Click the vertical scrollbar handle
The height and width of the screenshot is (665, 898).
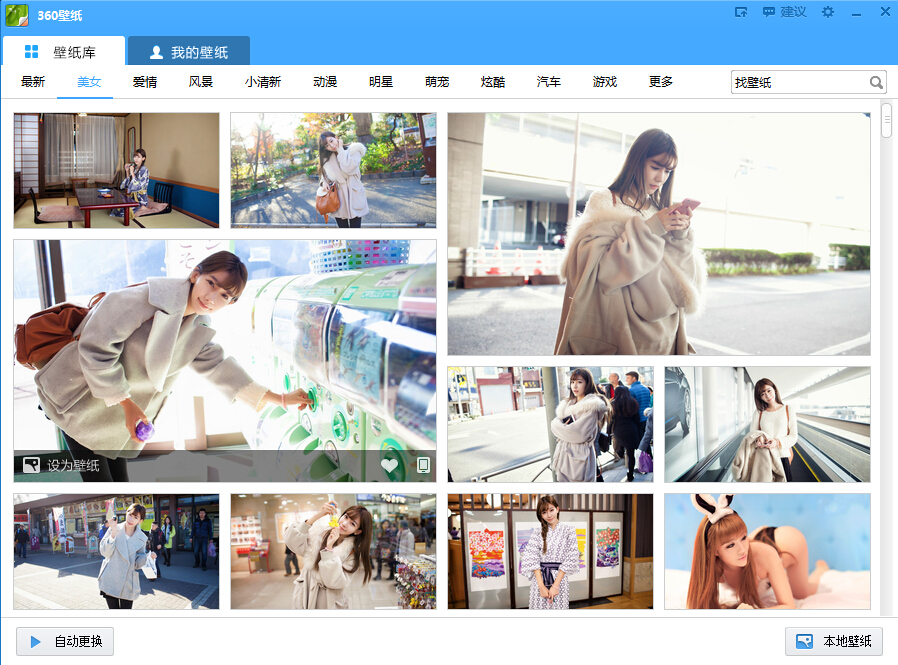(x=886, y=119)
